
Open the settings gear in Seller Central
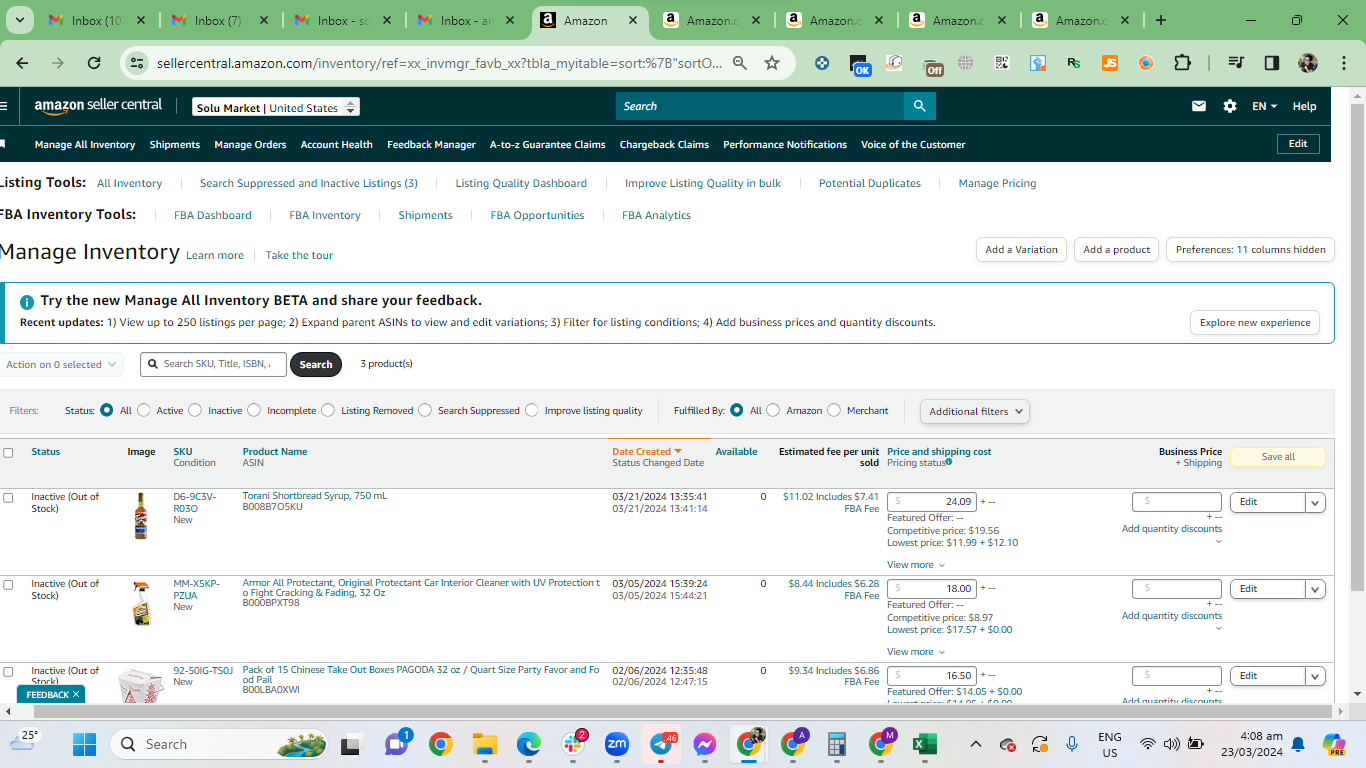pos(1230,106)
